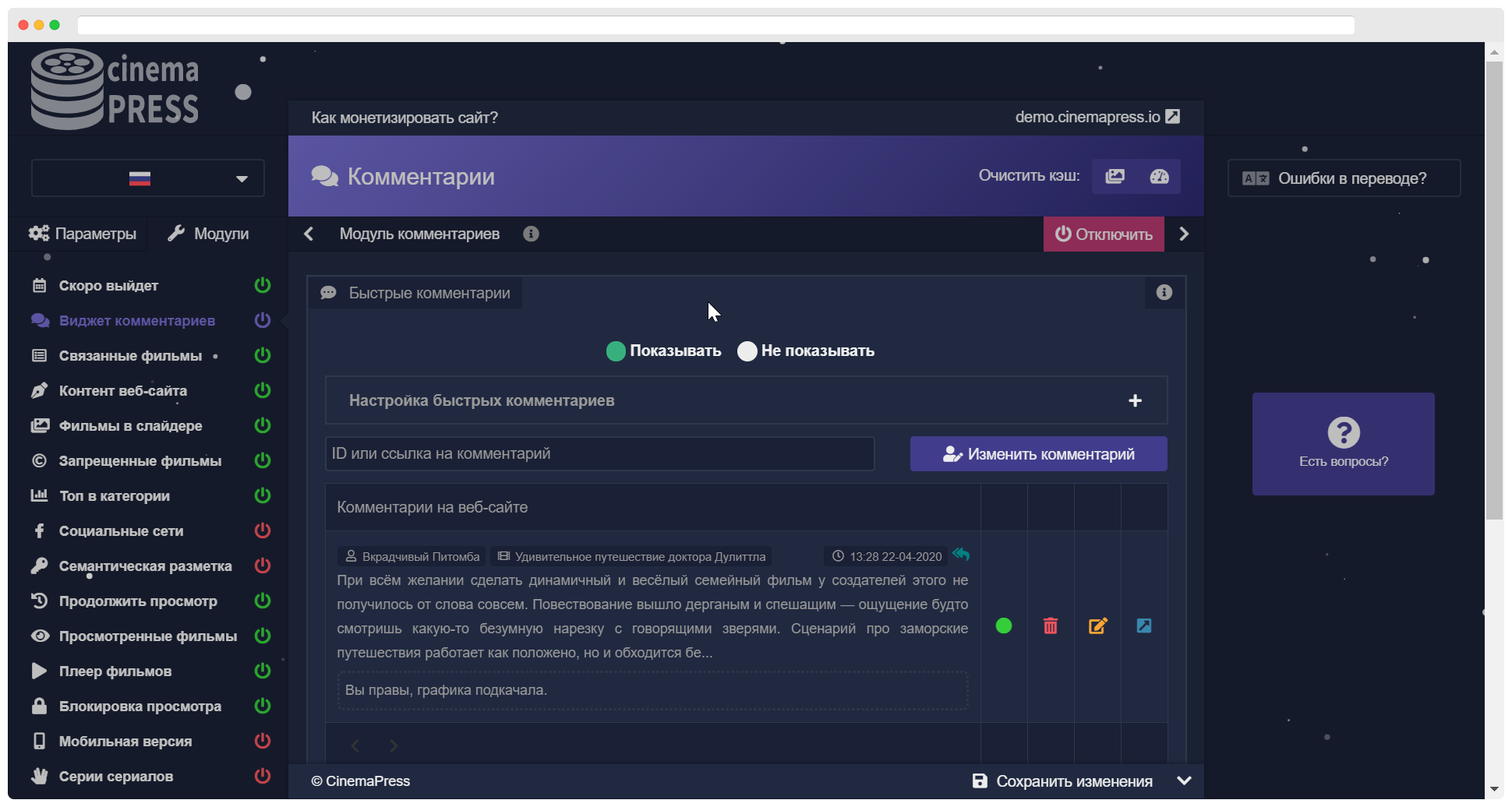Toggle power for Социальные сети module
Image resolution: width=1512 pixels, height=807 pixels.
[x=263, y=530]
